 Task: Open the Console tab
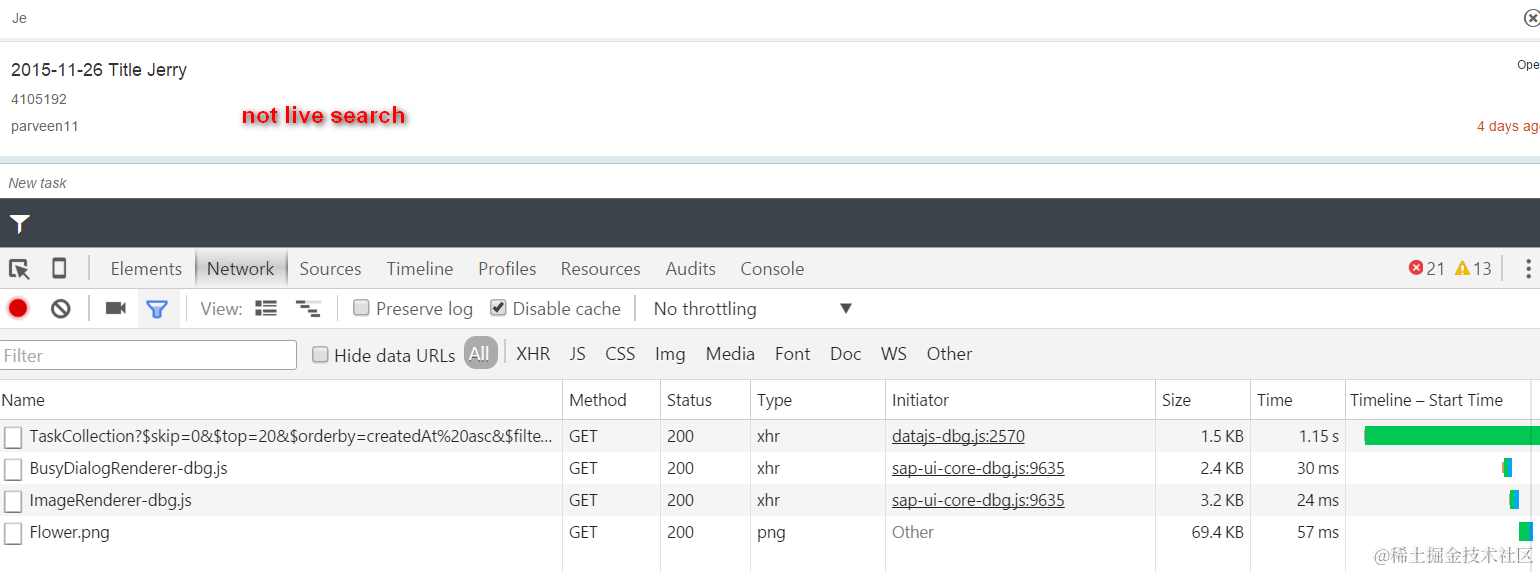tap(772, 268)
